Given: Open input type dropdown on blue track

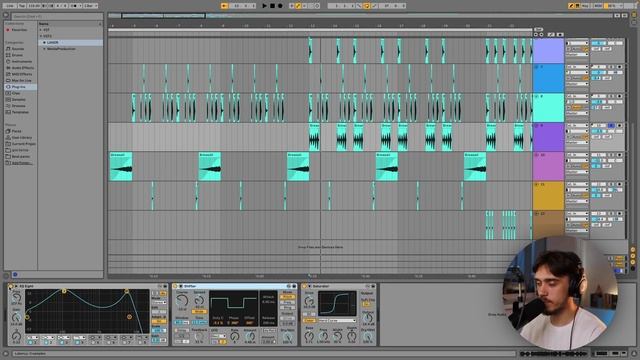Looking at the screenshot, I should tap(577, 67).
